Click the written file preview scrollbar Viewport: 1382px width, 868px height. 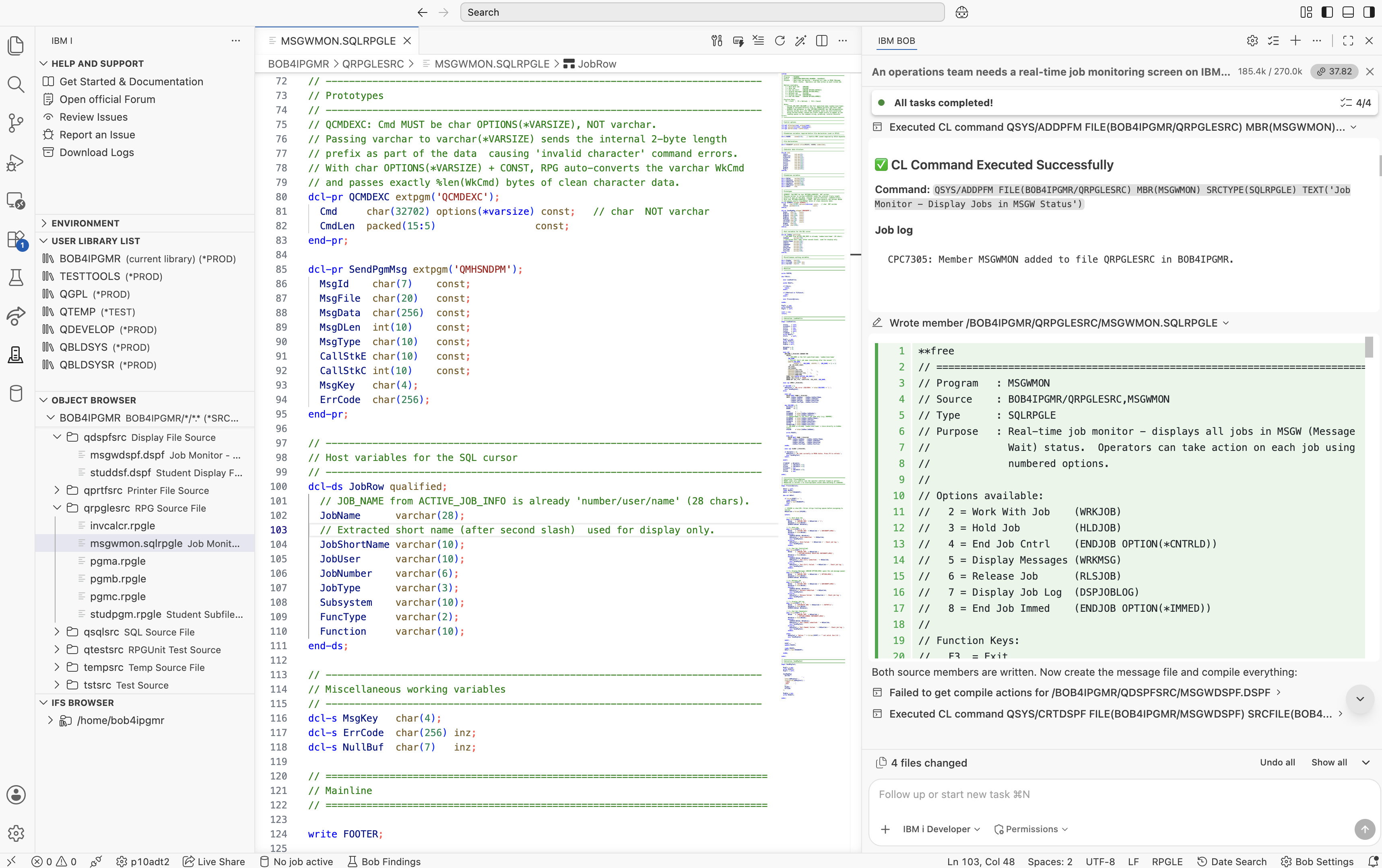pyautogui.click(x=1368, y=347)
